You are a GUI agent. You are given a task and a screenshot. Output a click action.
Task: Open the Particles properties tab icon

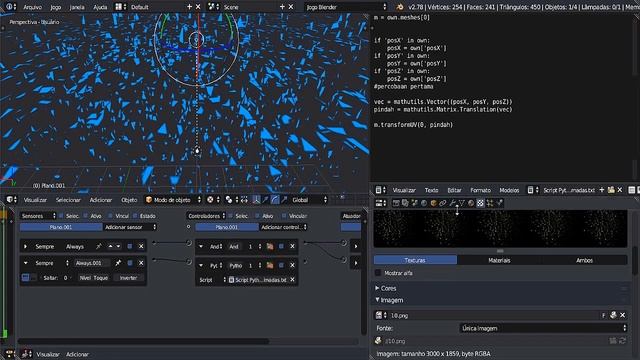click(x=490, y=203)
